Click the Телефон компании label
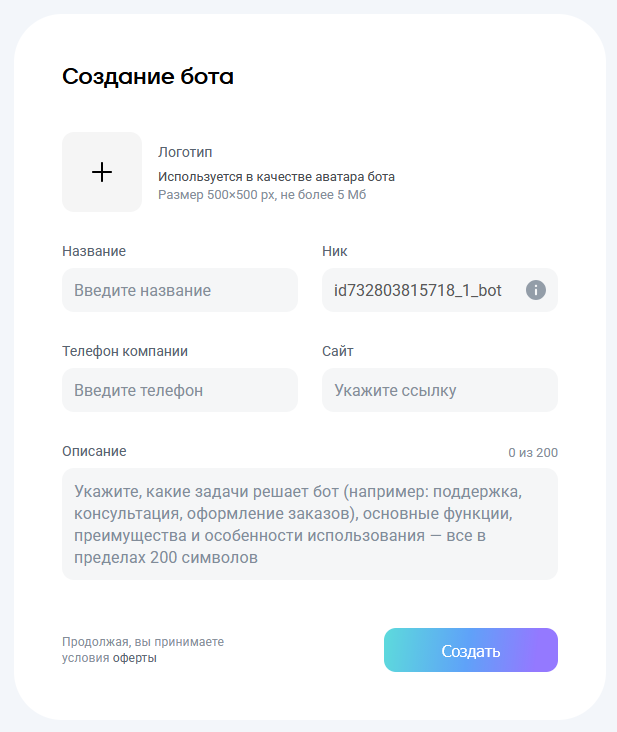The height and width of the screenshot is (732, 617). pyautogui.click(x=125, y=351)
